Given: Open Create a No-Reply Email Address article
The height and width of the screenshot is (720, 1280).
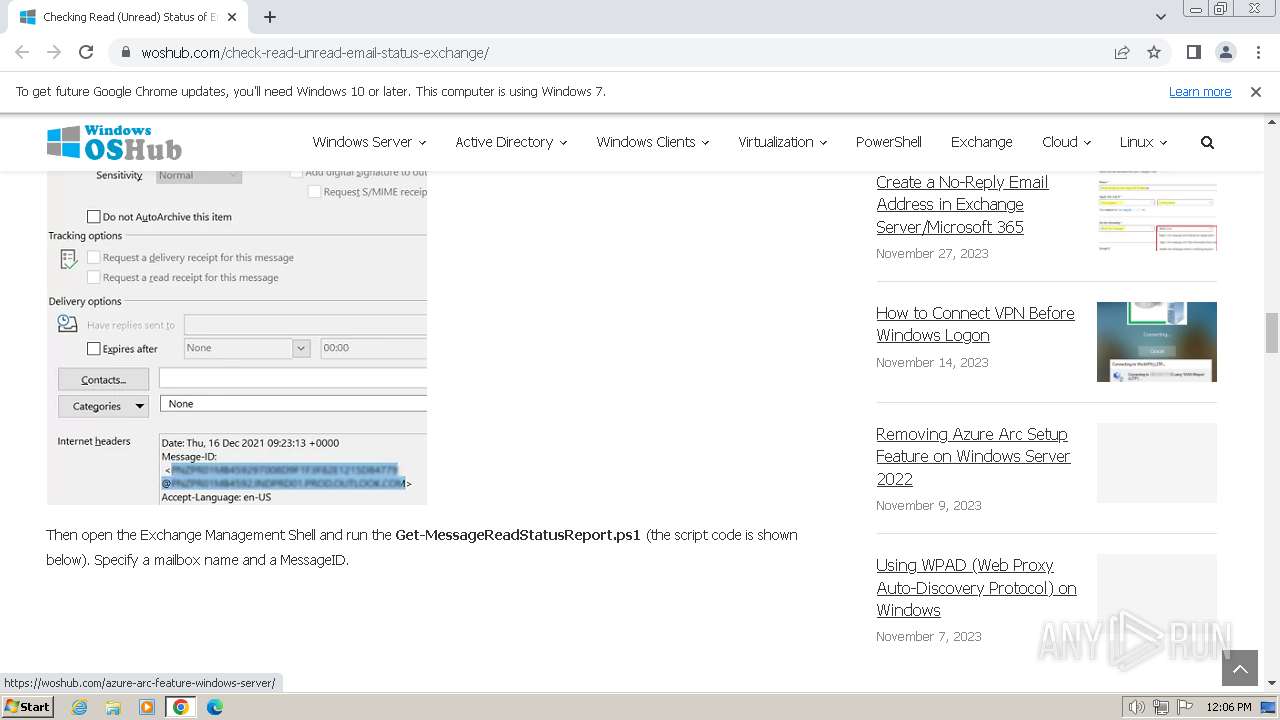Looking at the screenshot, I should [962, 204].
